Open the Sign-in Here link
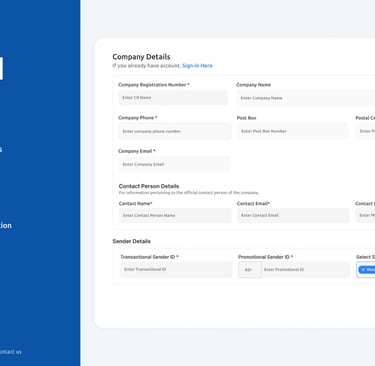375x366 pixels. pos(197,66)
